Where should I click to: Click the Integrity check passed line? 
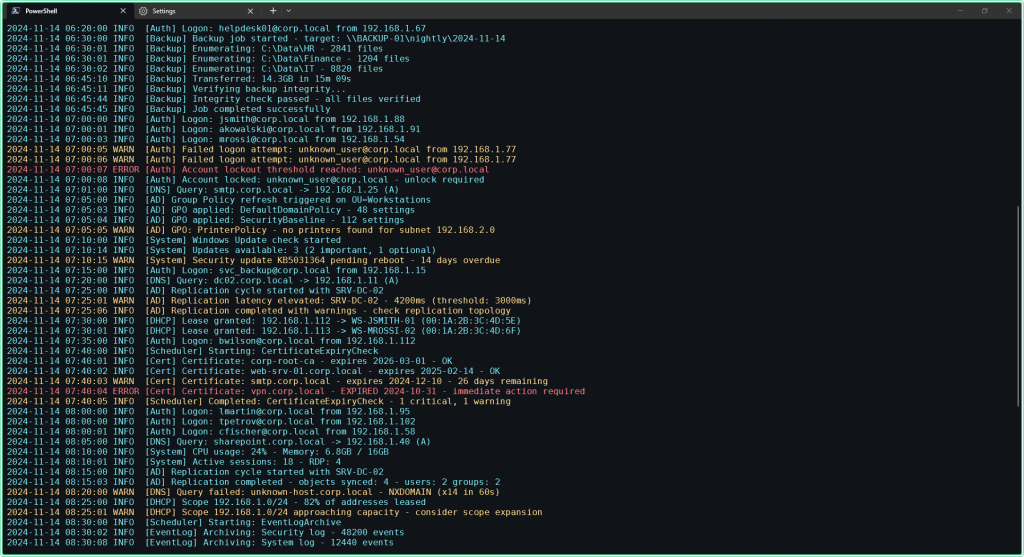tap(214, 99)
